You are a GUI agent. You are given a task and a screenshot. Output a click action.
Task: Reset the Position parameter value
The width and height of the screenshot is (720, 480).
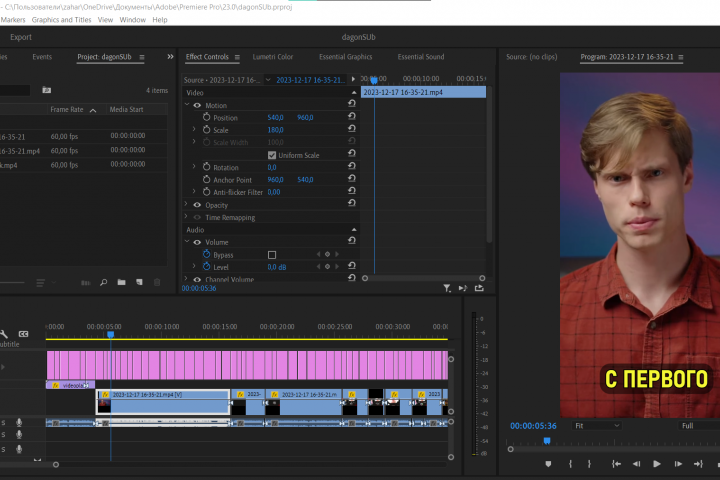tap(352, 116)
